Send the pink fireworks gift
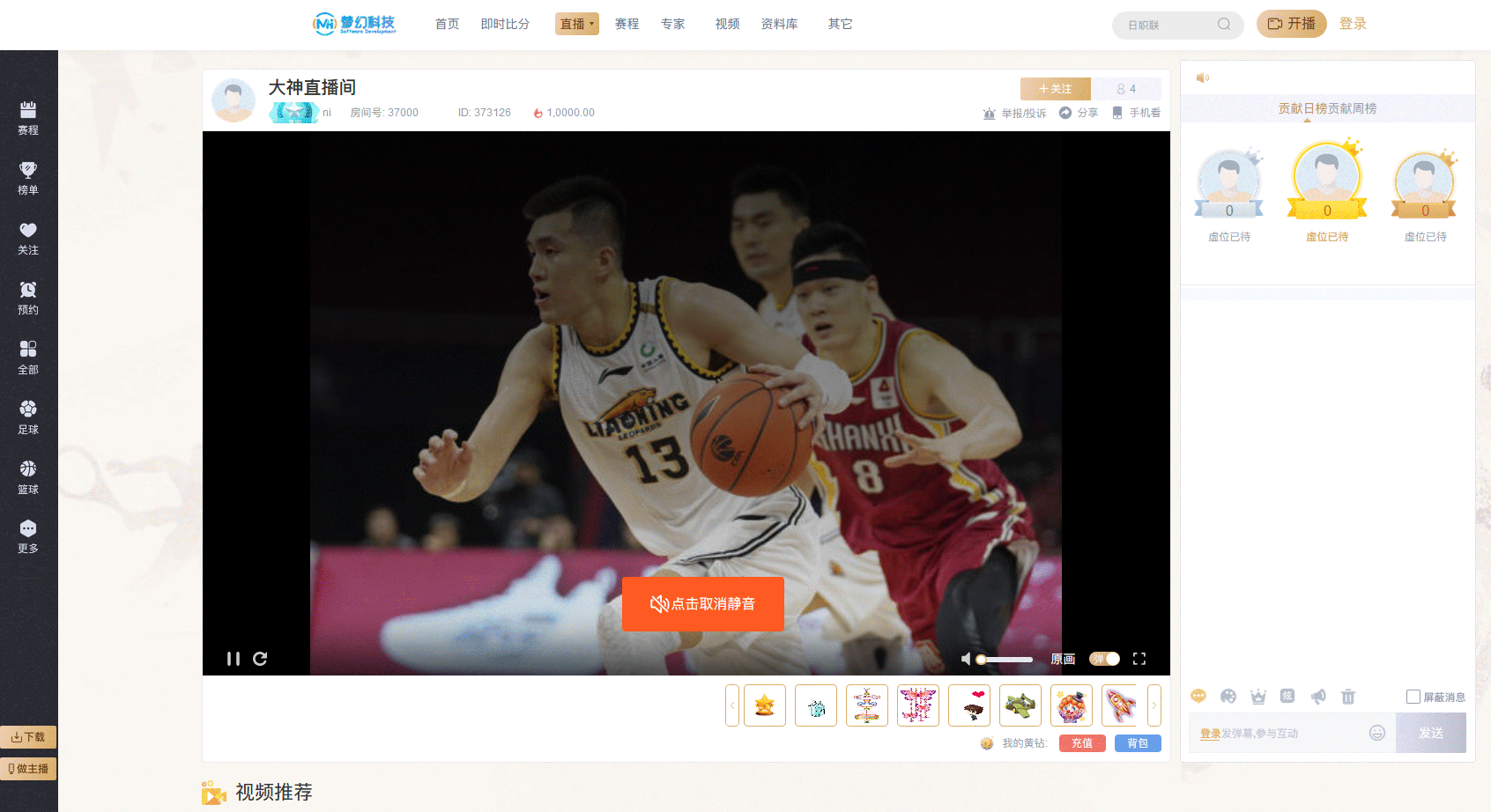1491x812 pixels. click(918, 705)
